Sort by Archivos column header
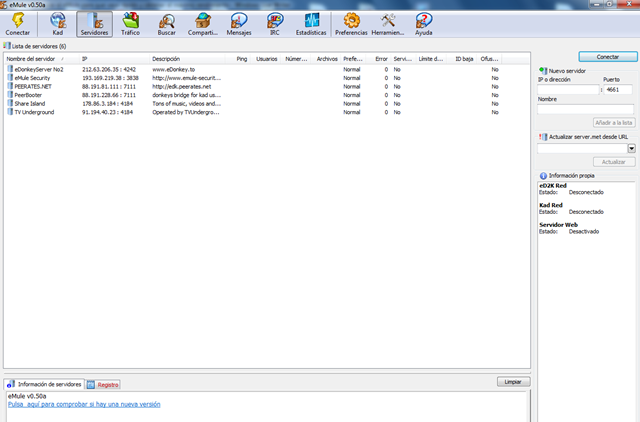640x422 pixels. pyautogui.click(x=326, y=59)
